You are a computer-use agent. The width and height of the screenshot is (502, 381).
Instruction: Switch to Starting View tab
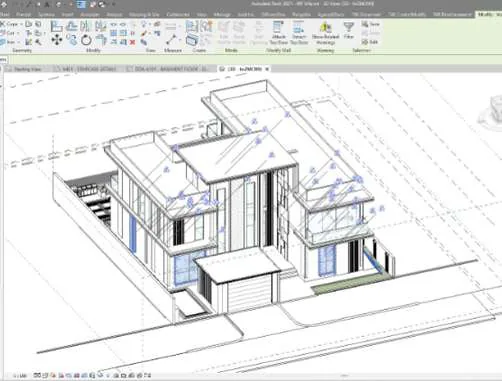(28, 69)
